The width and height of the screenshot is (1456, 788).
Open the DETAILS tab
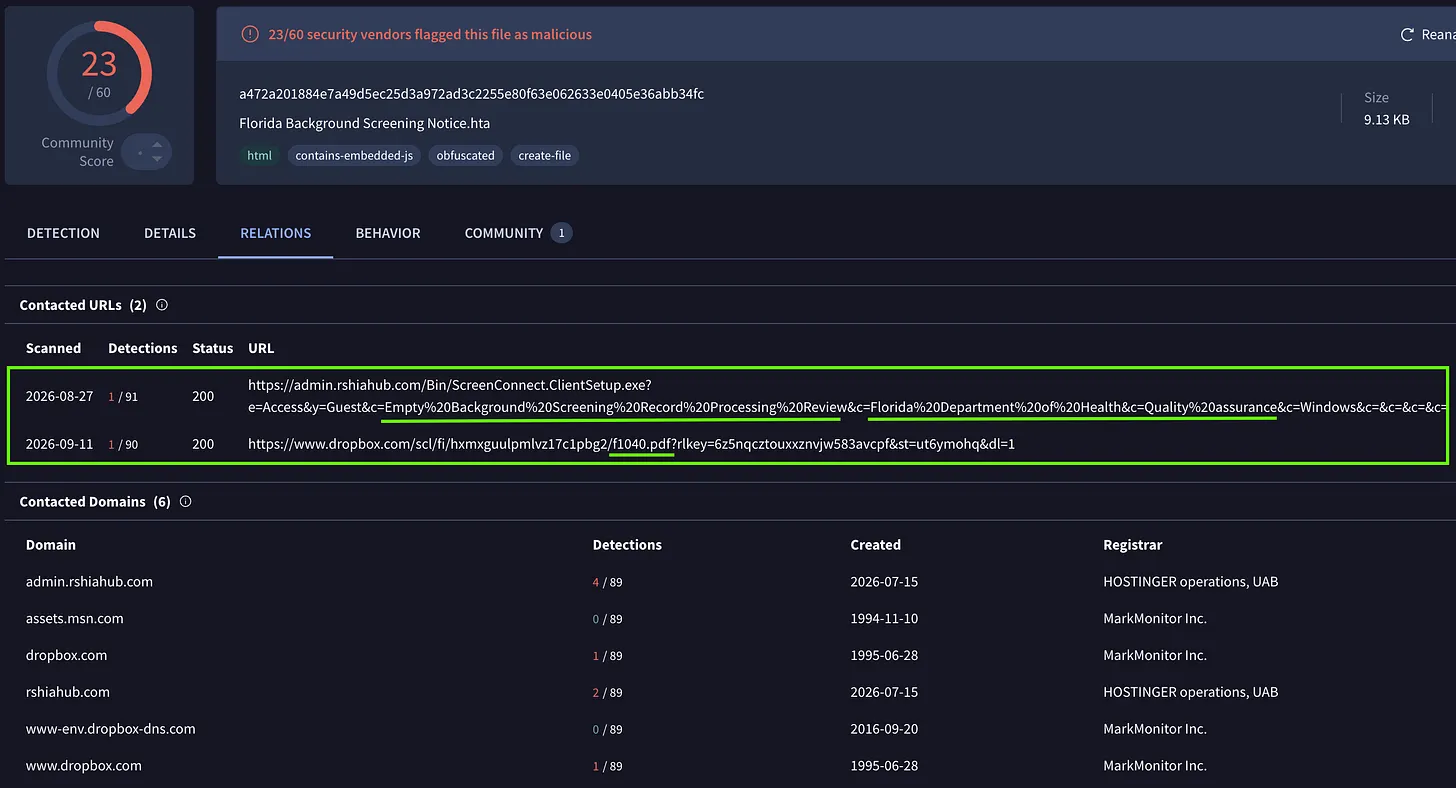tap(170, 233)
